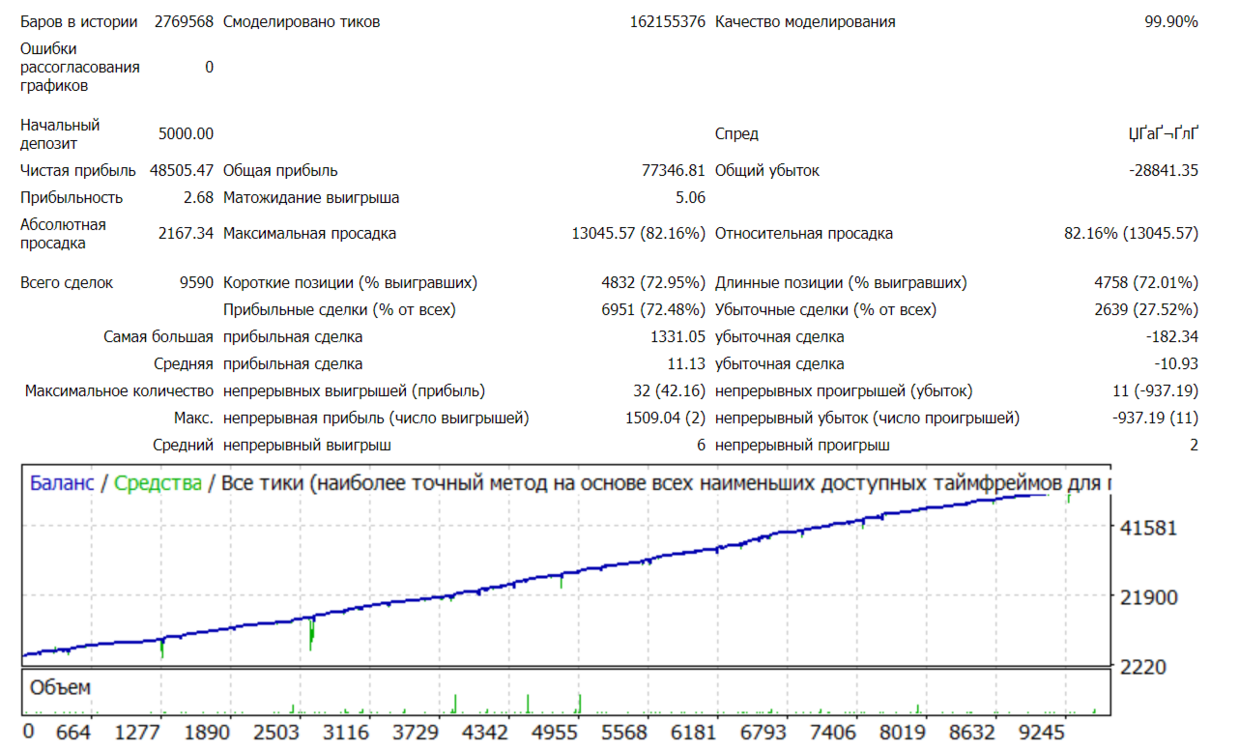Click the modelled ticks value 162155376

668,22
